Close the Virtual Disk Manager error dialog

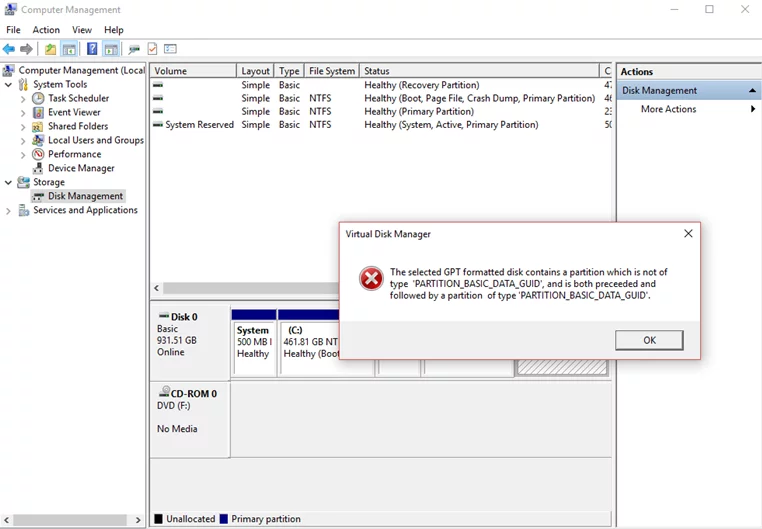tap(688, 234)
